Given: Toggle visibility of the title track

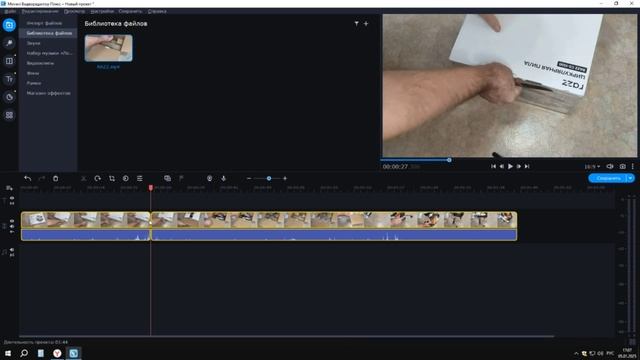Looking at the screenshot, I should tap(12, 198).
